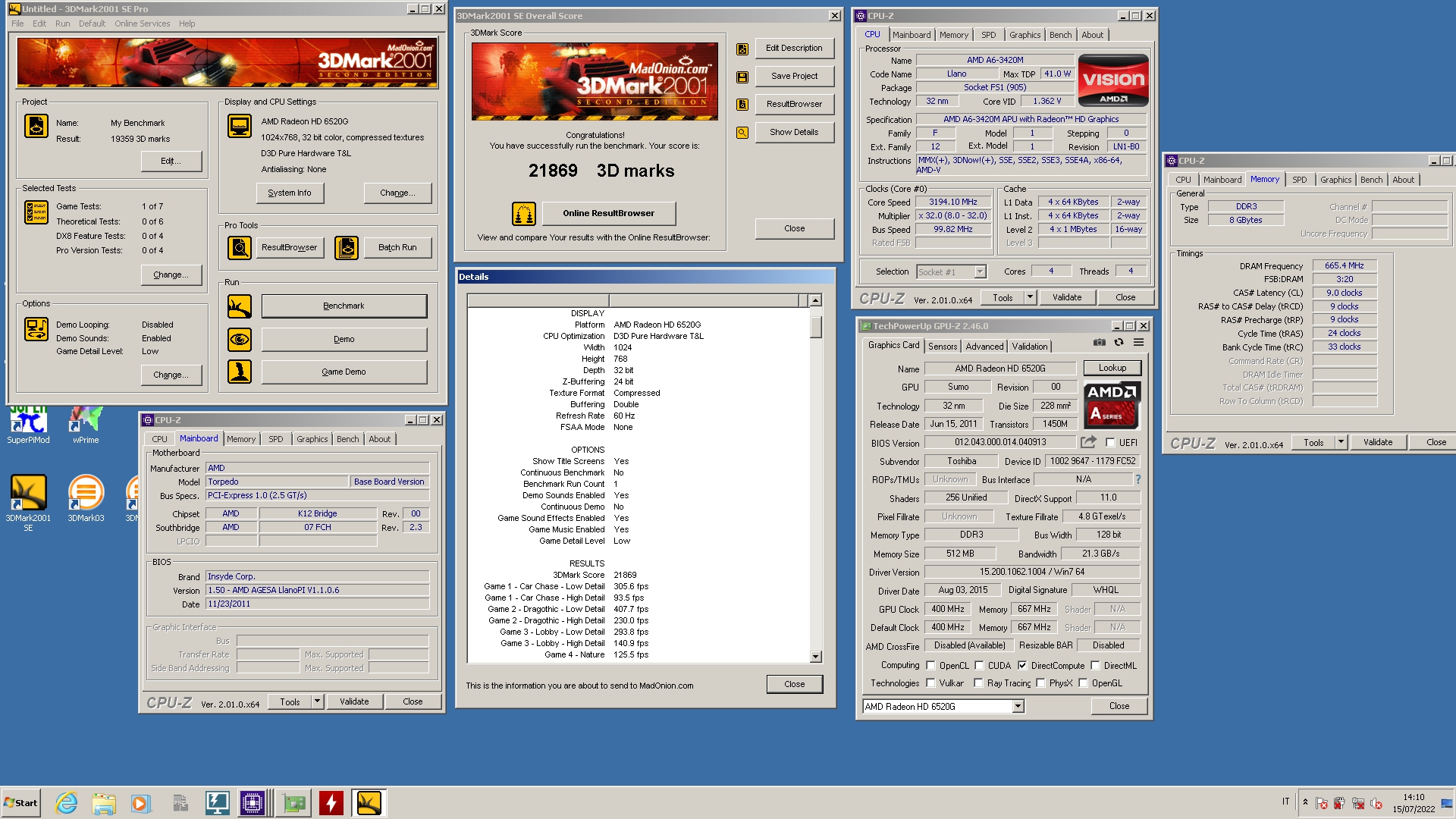
Task: Click the Windows Start button
Action: tap(20, 803)
